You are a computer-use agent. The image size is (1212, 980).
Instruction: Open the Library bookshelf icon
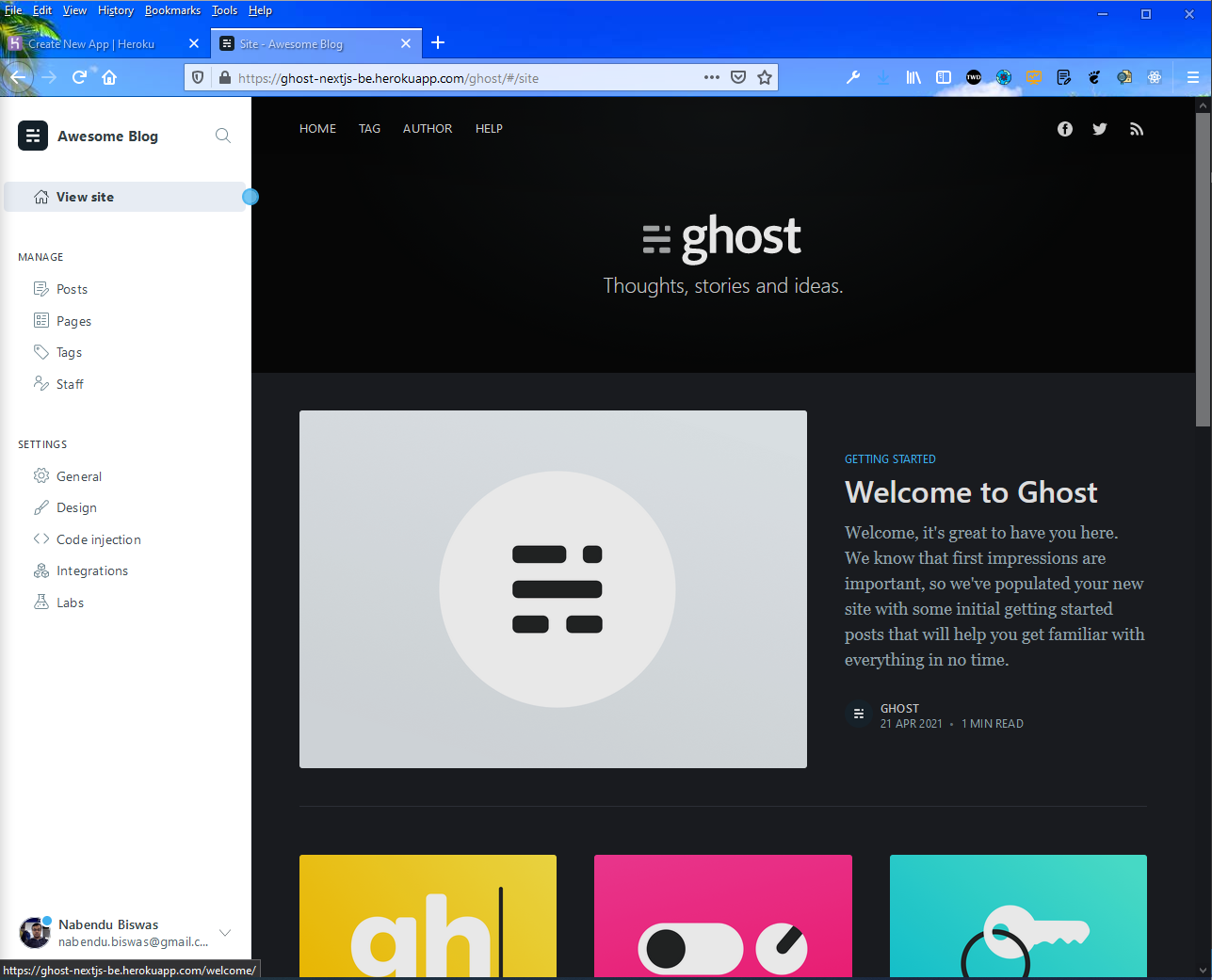[913, 77]
